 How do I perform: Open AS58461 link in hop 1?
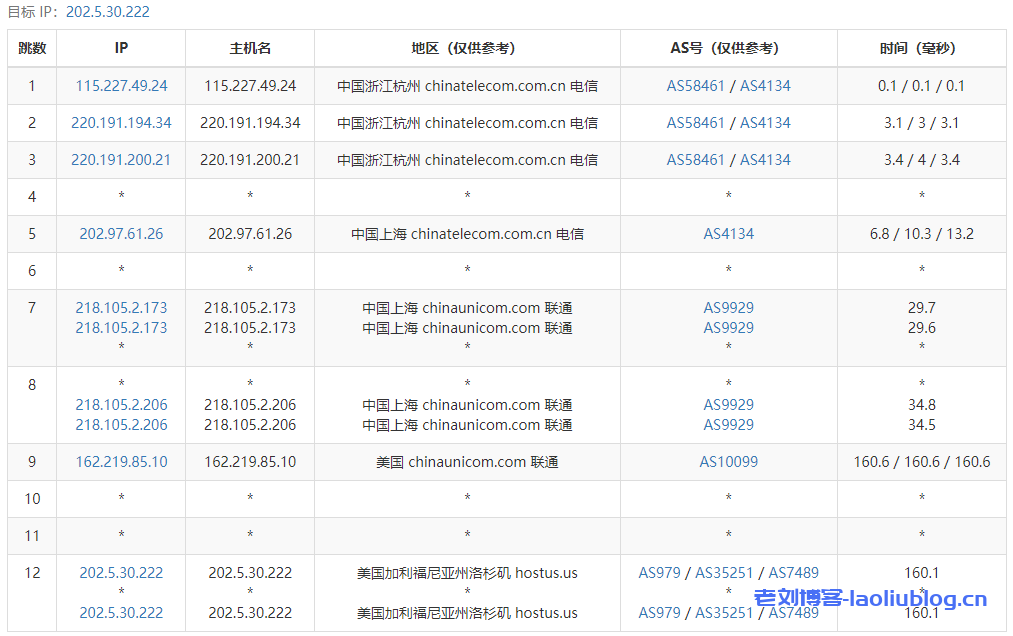(x=693, y=85)
